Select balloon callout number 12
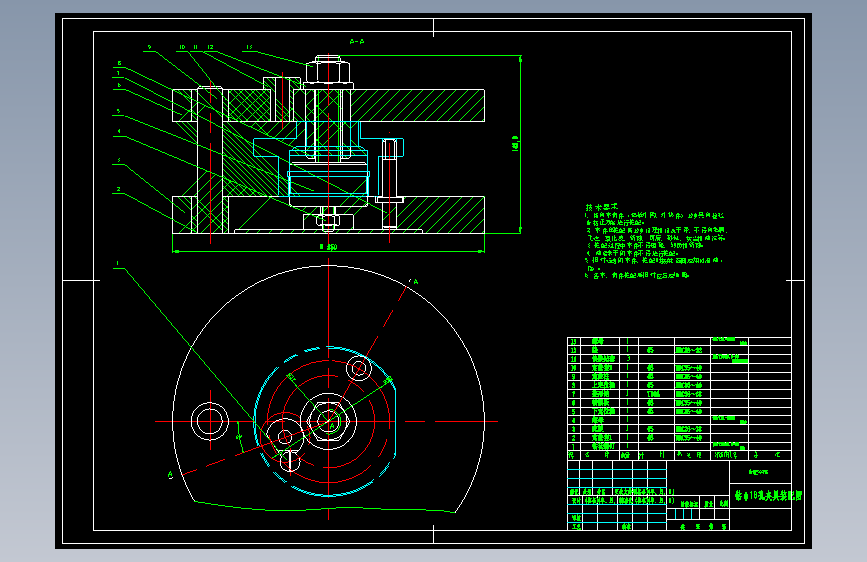867x562 pixels. [x=210, y=48]
